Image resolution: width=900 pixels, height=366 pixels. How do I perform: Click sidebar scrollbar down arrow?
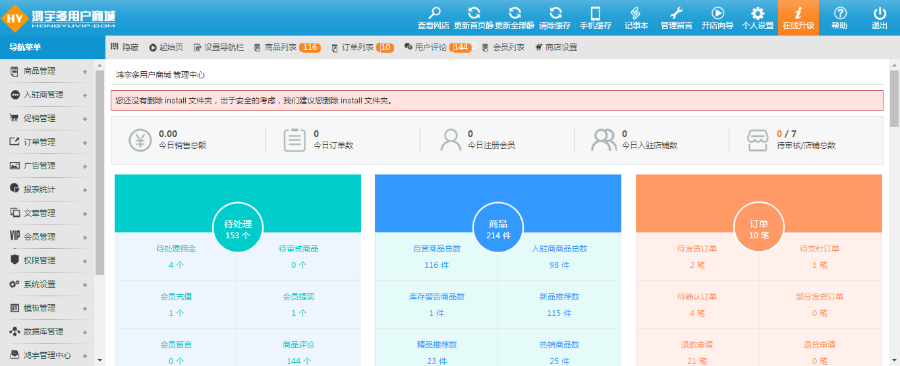(100, 359)
